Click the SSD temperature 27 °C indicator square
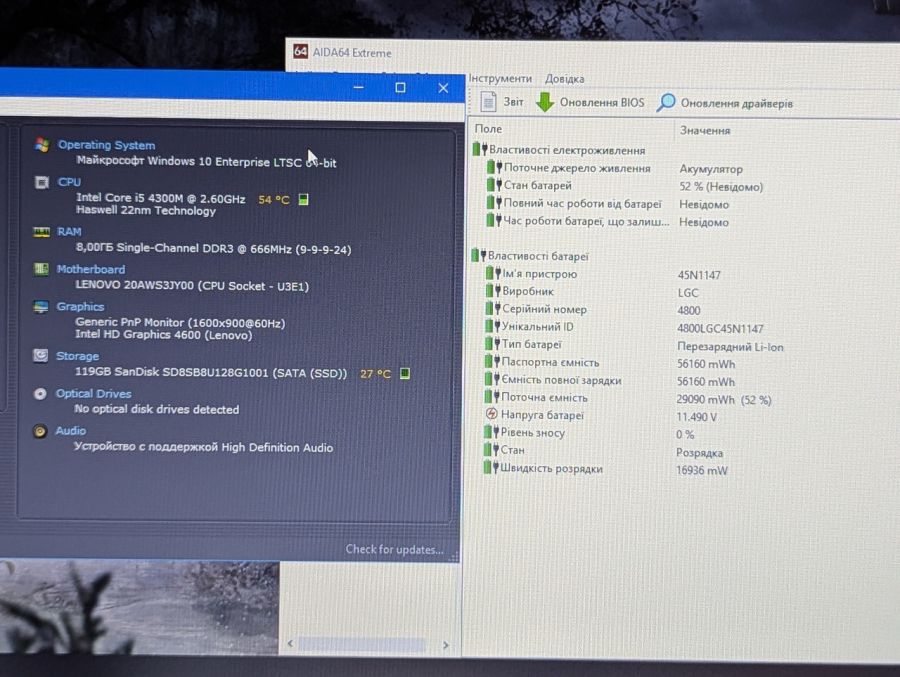This screenshot has height=677, width=900. 405,373
